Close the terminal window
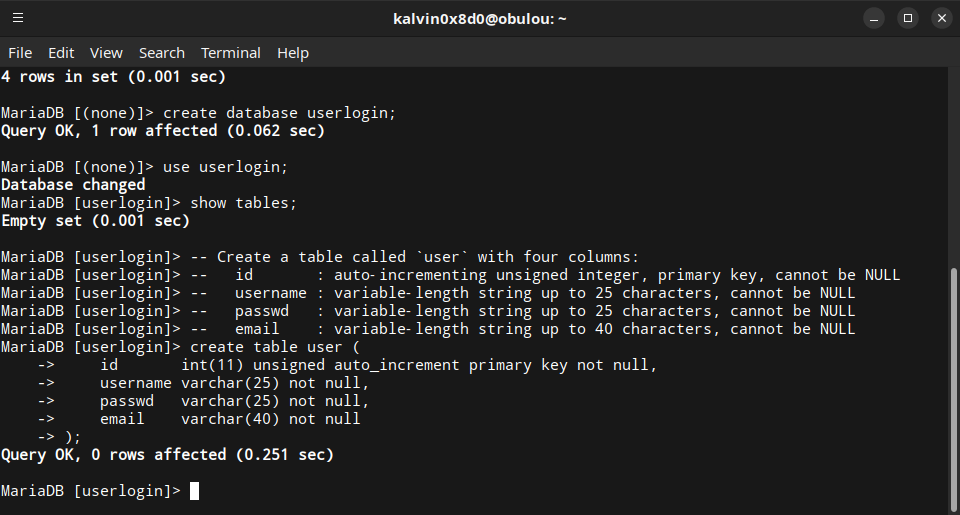This screenshot has height=515, width=960. 940,18
